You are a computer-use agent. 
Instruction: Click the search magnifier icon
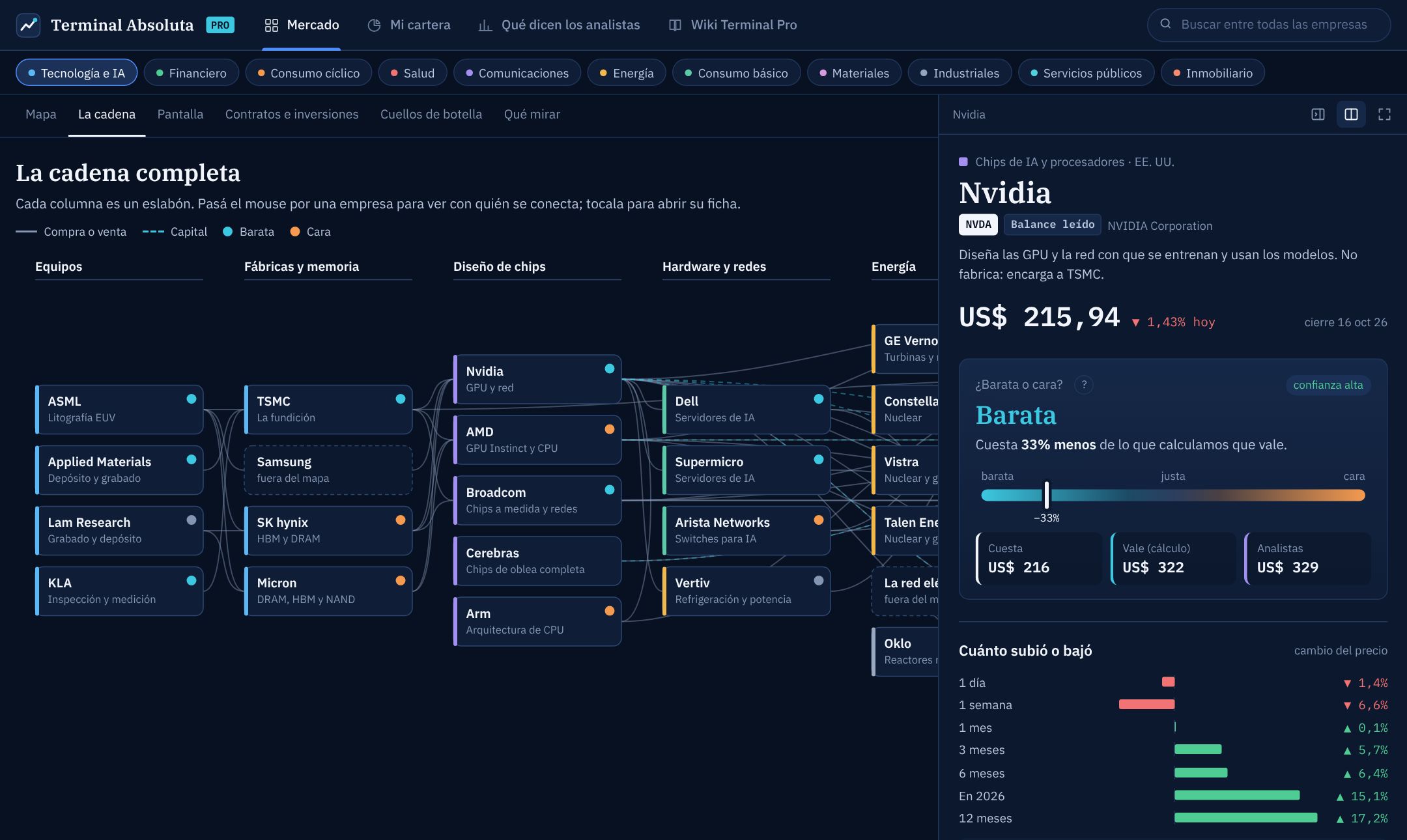tap(1166, 24)
